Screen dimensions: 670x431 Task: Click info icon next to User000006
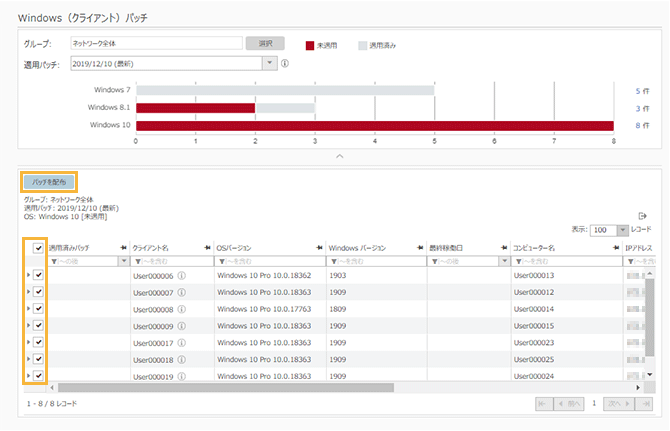tap(182, 276)
